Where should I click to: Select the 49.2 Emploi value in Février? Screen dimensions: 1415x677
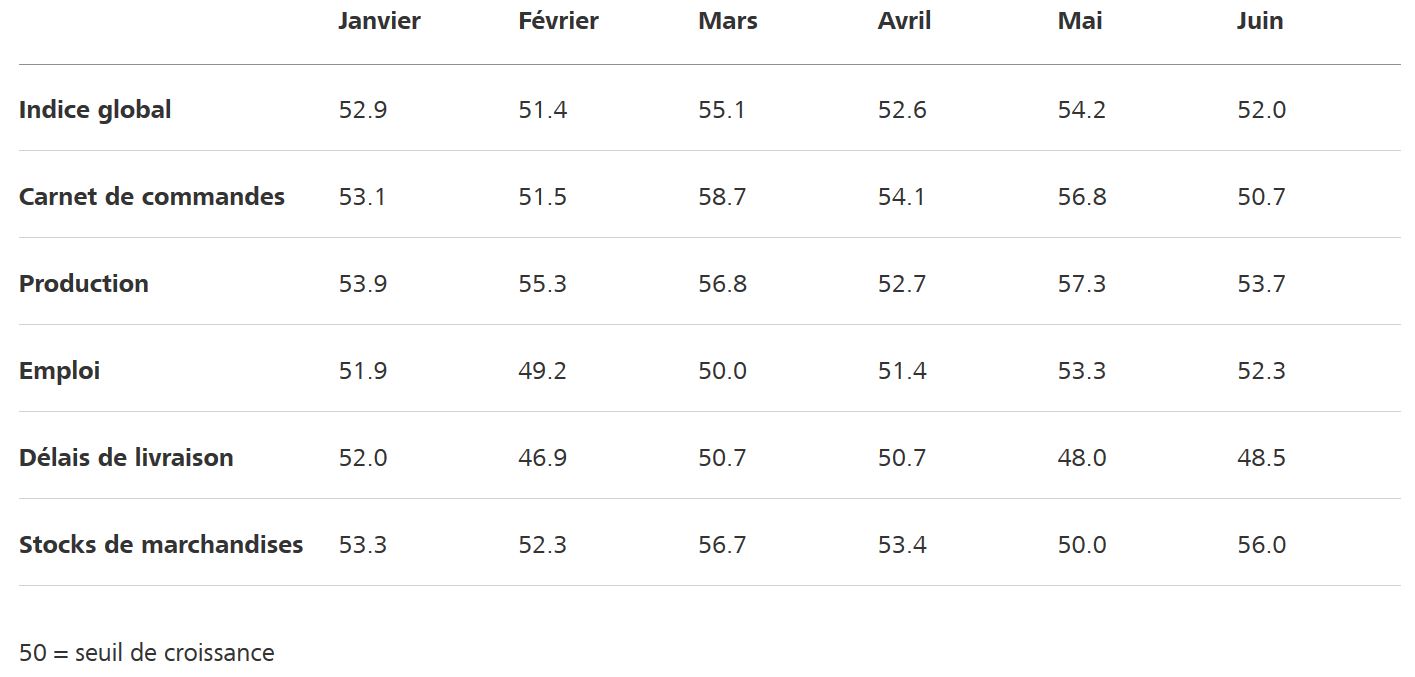(542, 371)
